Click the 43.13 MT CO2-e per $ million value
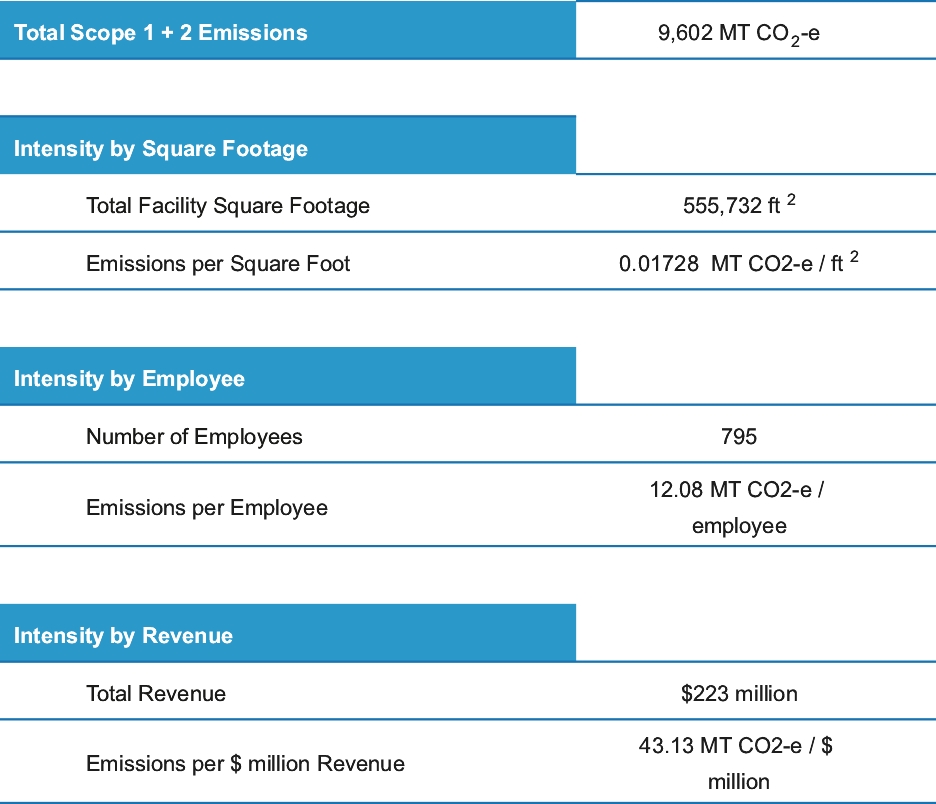 click(738, 764)
